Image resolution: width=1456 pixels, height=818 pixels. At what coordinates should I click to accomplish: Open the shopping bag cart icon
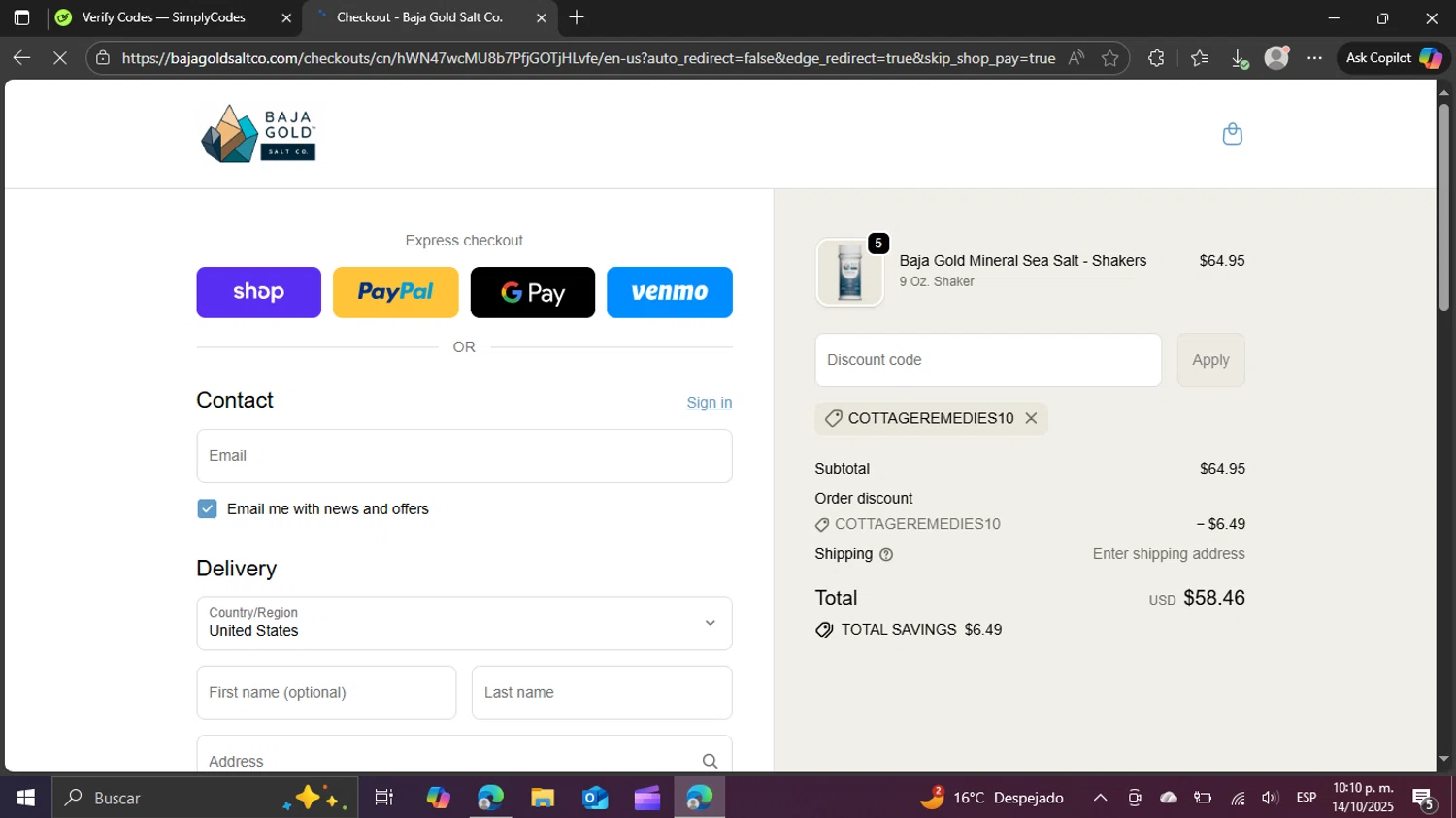(1232, 134)
